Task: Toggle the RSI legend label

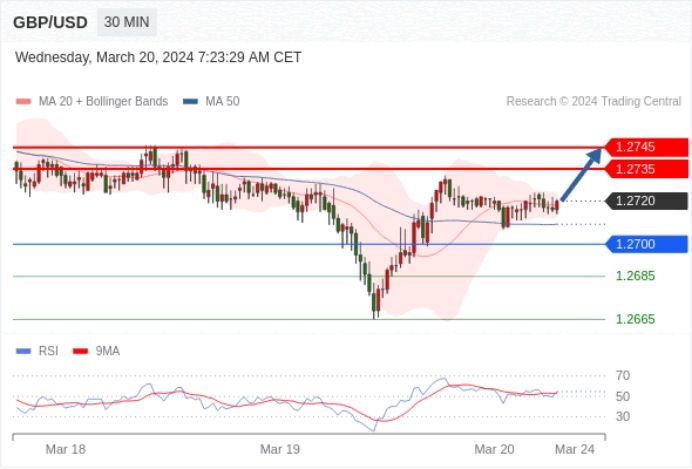Action: click(49, 351)
